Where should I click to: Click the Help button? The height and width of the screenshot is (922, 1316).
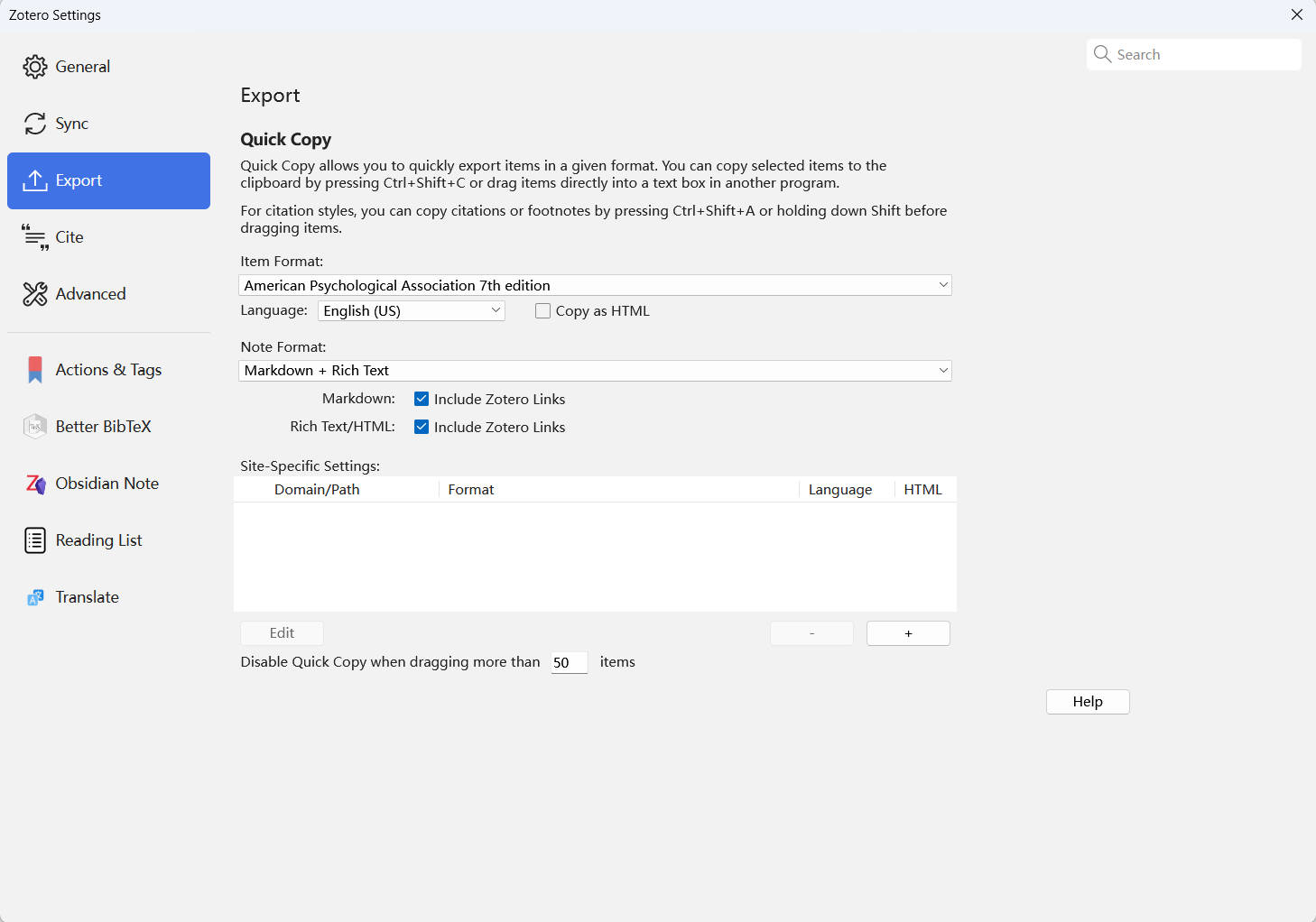1088,702
